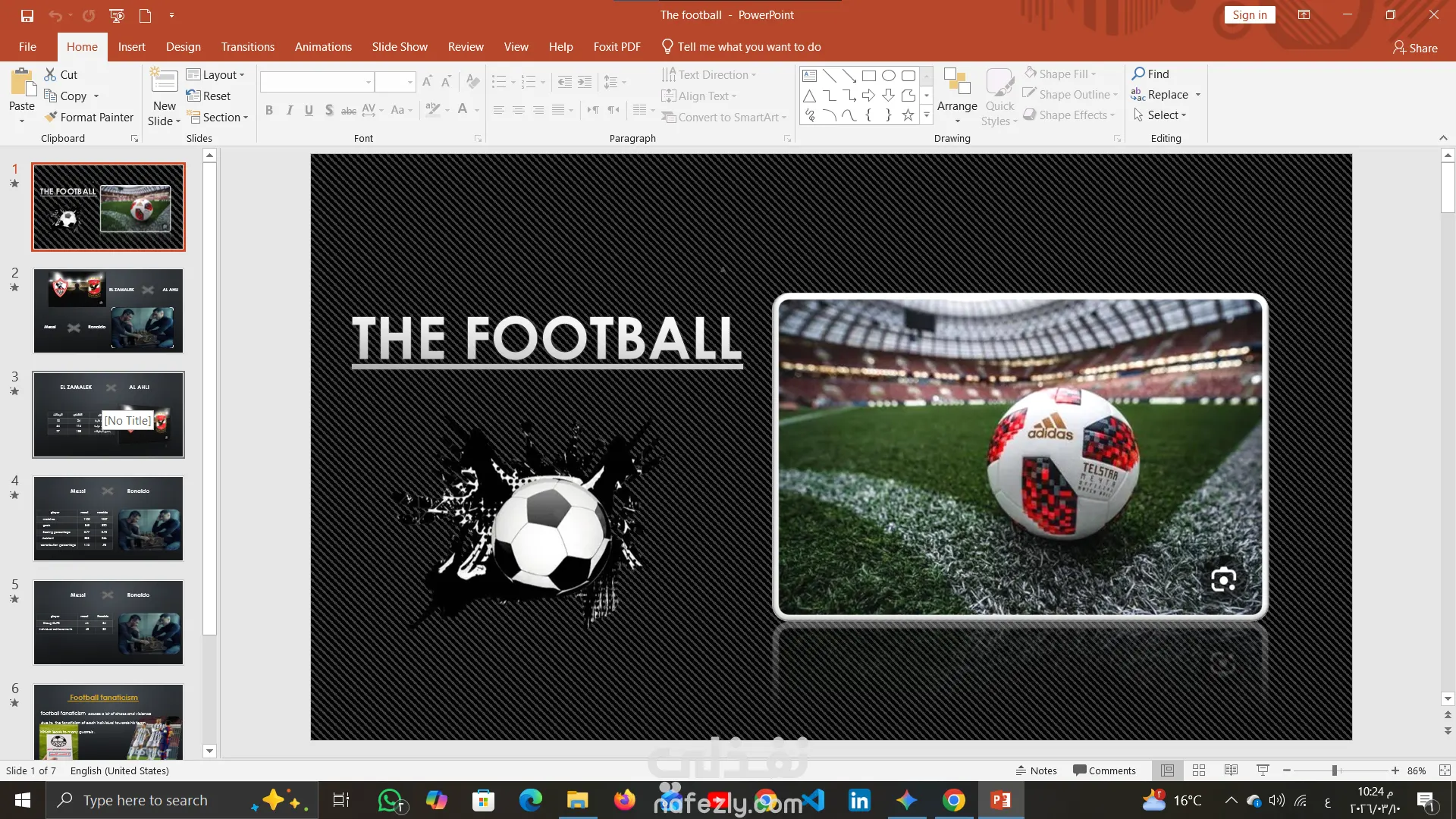Start slide show from status bar icon
Screen dimensions: 1456x819
click(1263, 770)
